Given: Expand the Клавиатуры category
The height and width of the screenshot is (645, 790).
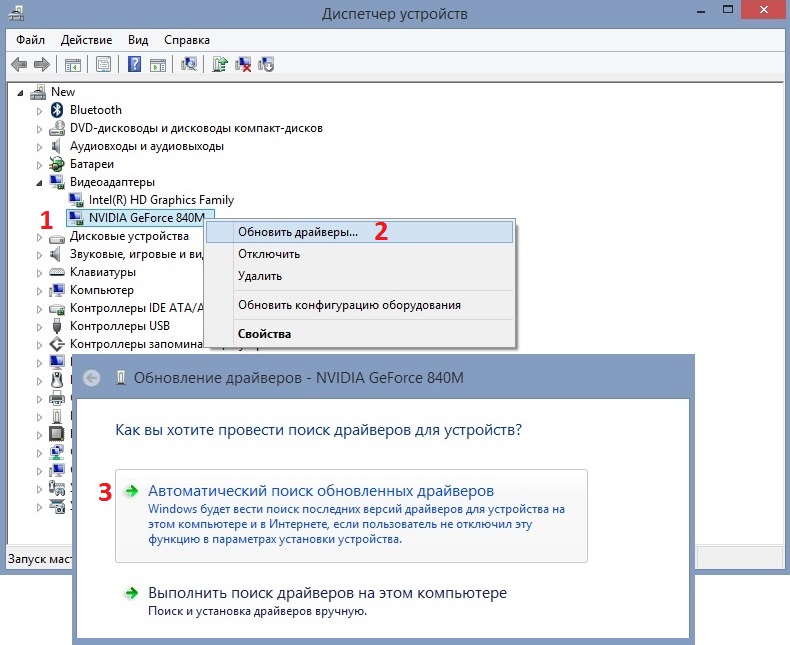Looking at the screenshot, I should point(39,273).
